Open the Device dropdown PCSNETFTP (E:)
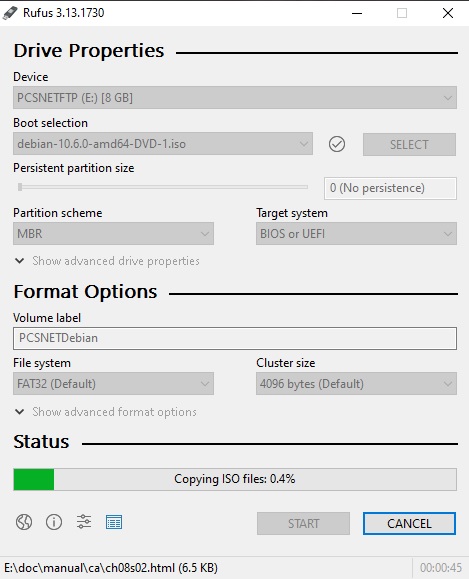This screenshot has width=469, height=579. coord(235,97)
